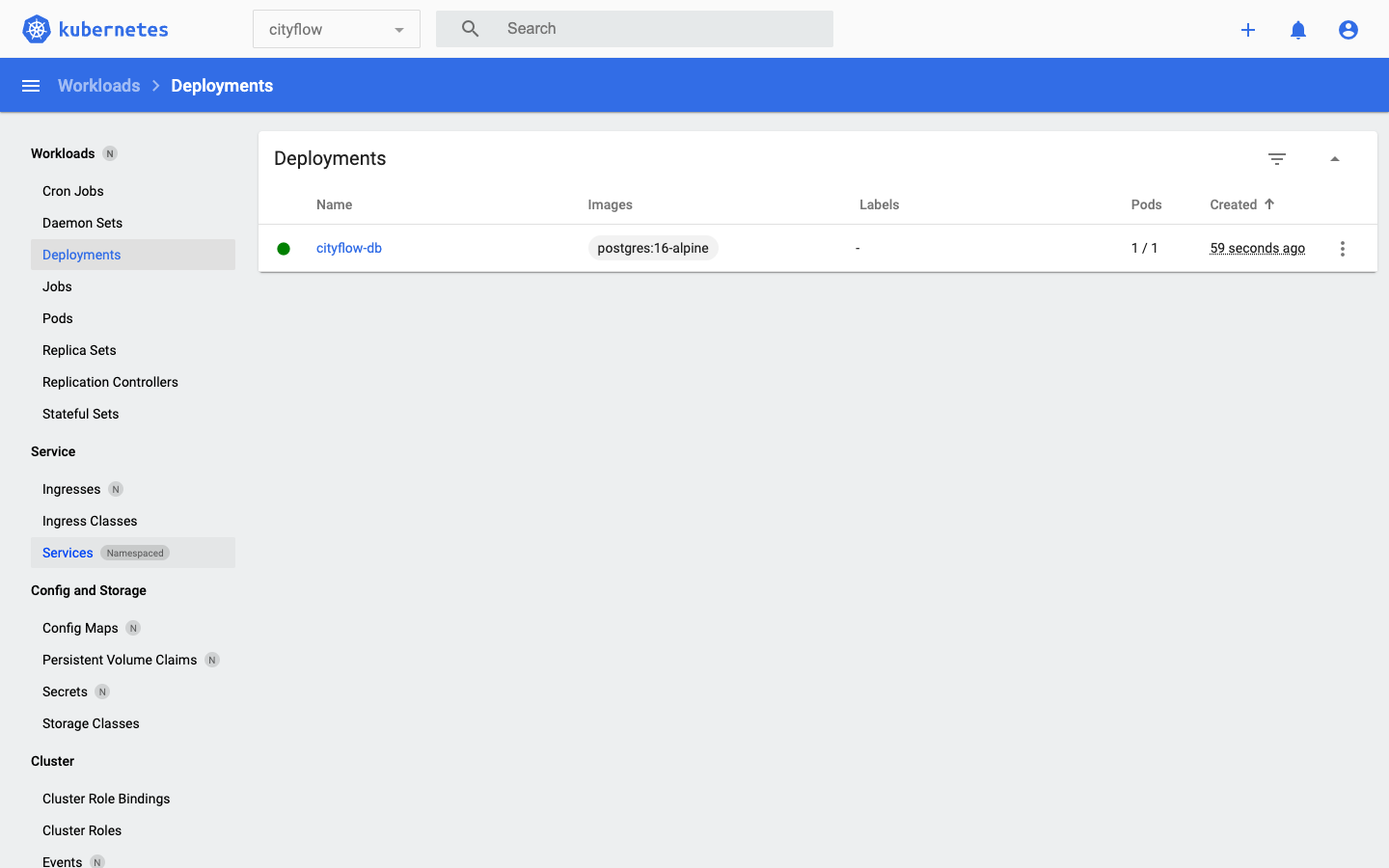Click the N badge beside Ingresses
Viewport: 1389px width, 868px height.
[116, 489]
